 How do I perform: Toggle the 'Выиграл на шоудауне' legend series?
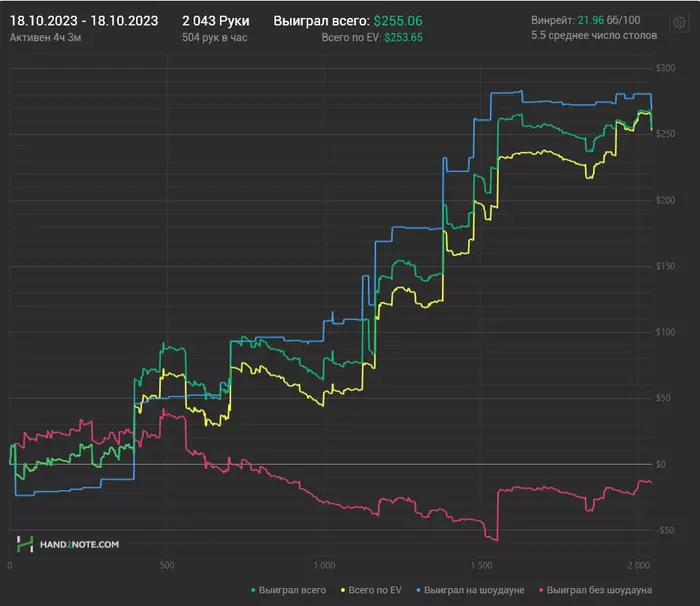click(470, 590)
